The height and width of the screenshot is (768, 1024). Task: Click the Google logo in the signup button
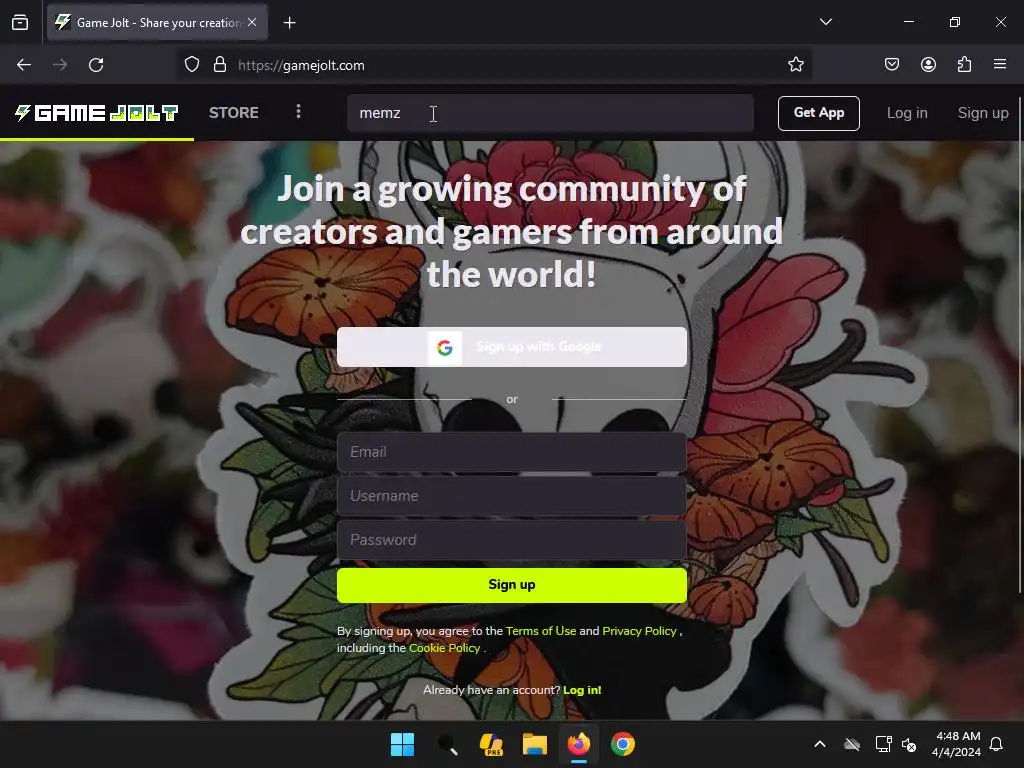pos(445,347)
